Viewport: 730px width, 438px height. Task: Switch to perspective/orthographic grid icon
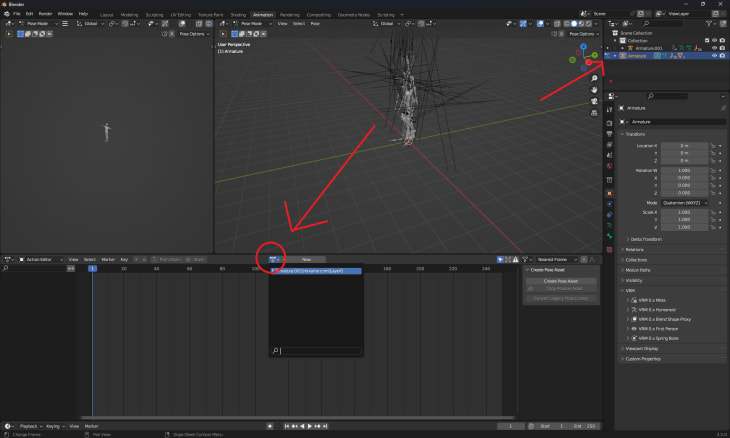[x=594, y=111]
